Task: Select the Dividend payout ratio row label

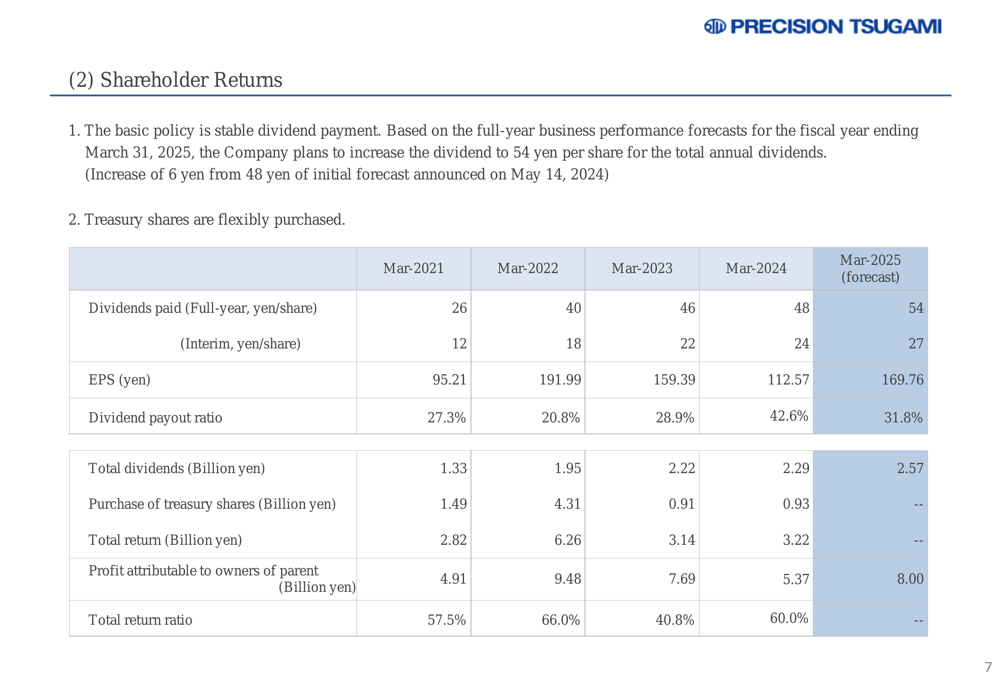Action: tap(155, 419)
